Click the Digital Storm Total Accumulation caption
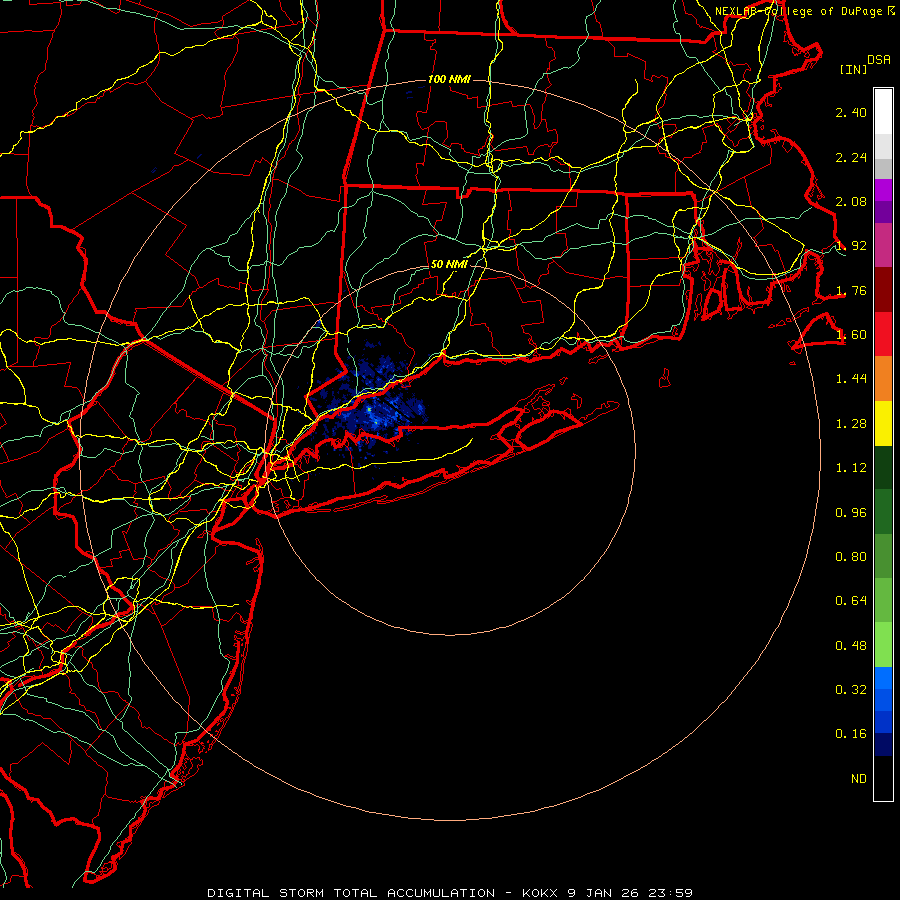This screenshot has height=900, width=900. tap(450, 893)
